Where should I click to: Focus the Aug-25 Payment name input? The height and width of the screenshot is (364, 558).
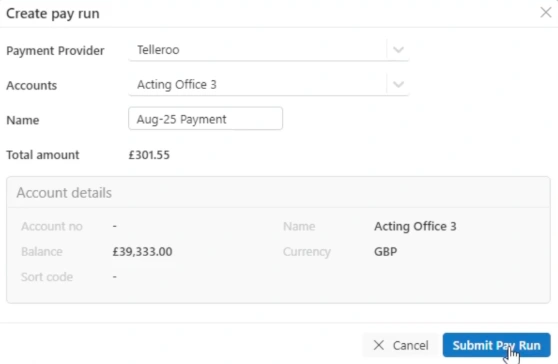coord(205,119)
